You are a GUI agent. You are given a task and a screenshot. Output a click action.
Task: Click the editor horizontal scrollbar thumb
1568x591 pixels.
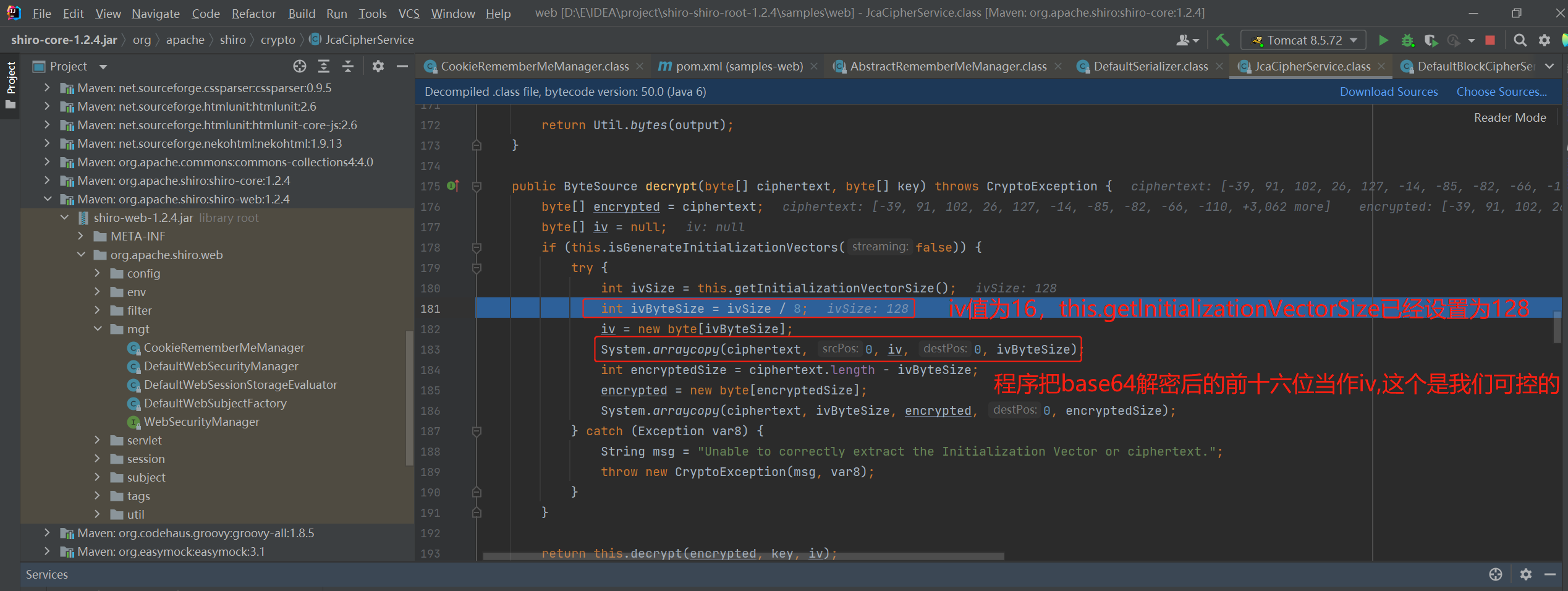[744, 556]
